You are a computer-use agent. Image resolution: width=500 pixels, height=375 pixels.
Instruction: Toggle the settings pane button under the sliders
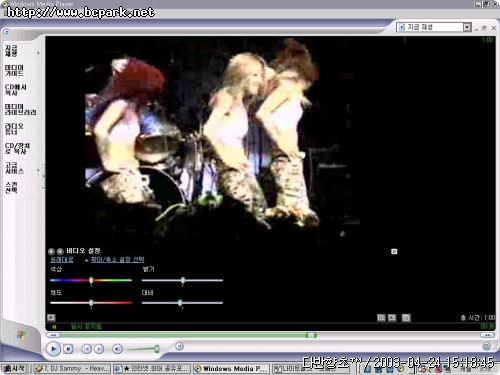(x=51, y=317)
